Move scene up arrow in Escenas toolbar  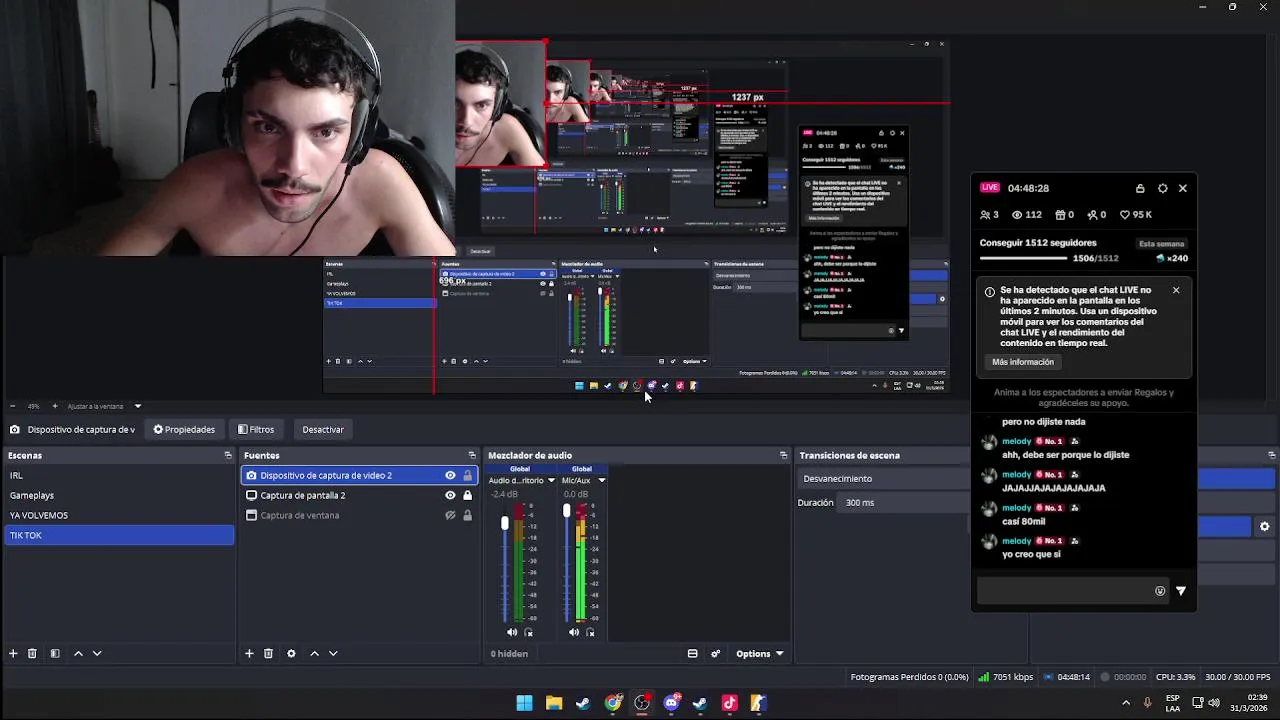(x=78, y=653)
